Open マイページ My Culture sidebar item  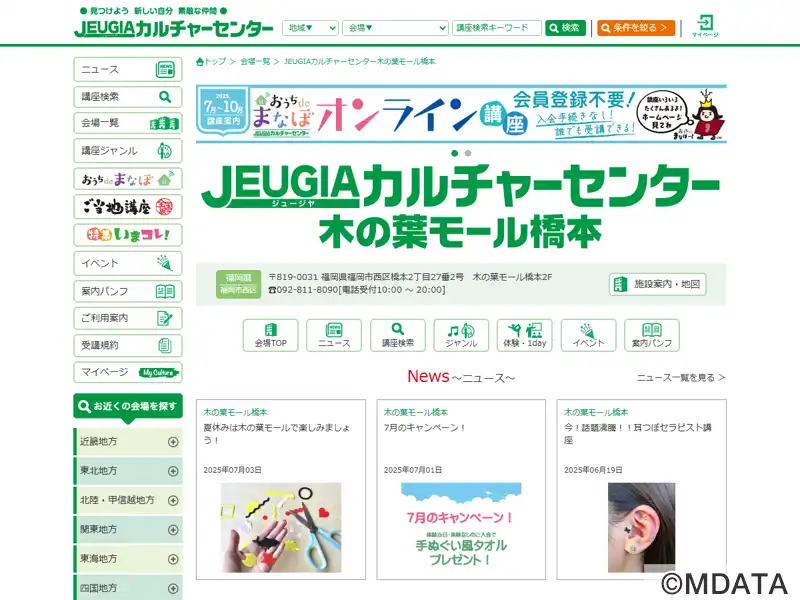[128, 372]
